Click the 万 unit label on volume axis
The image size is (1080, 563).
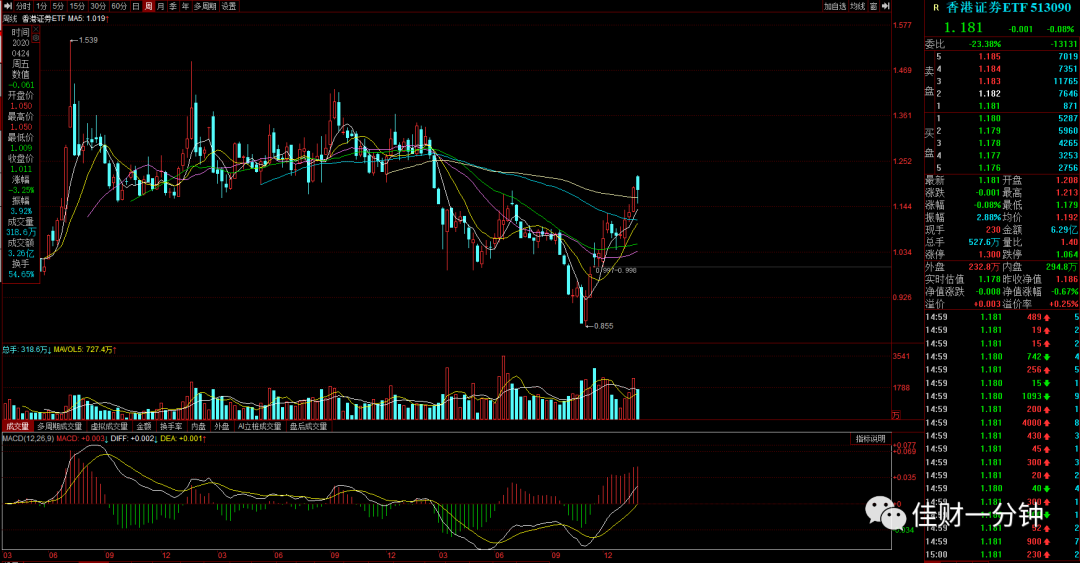pos(896,416)
